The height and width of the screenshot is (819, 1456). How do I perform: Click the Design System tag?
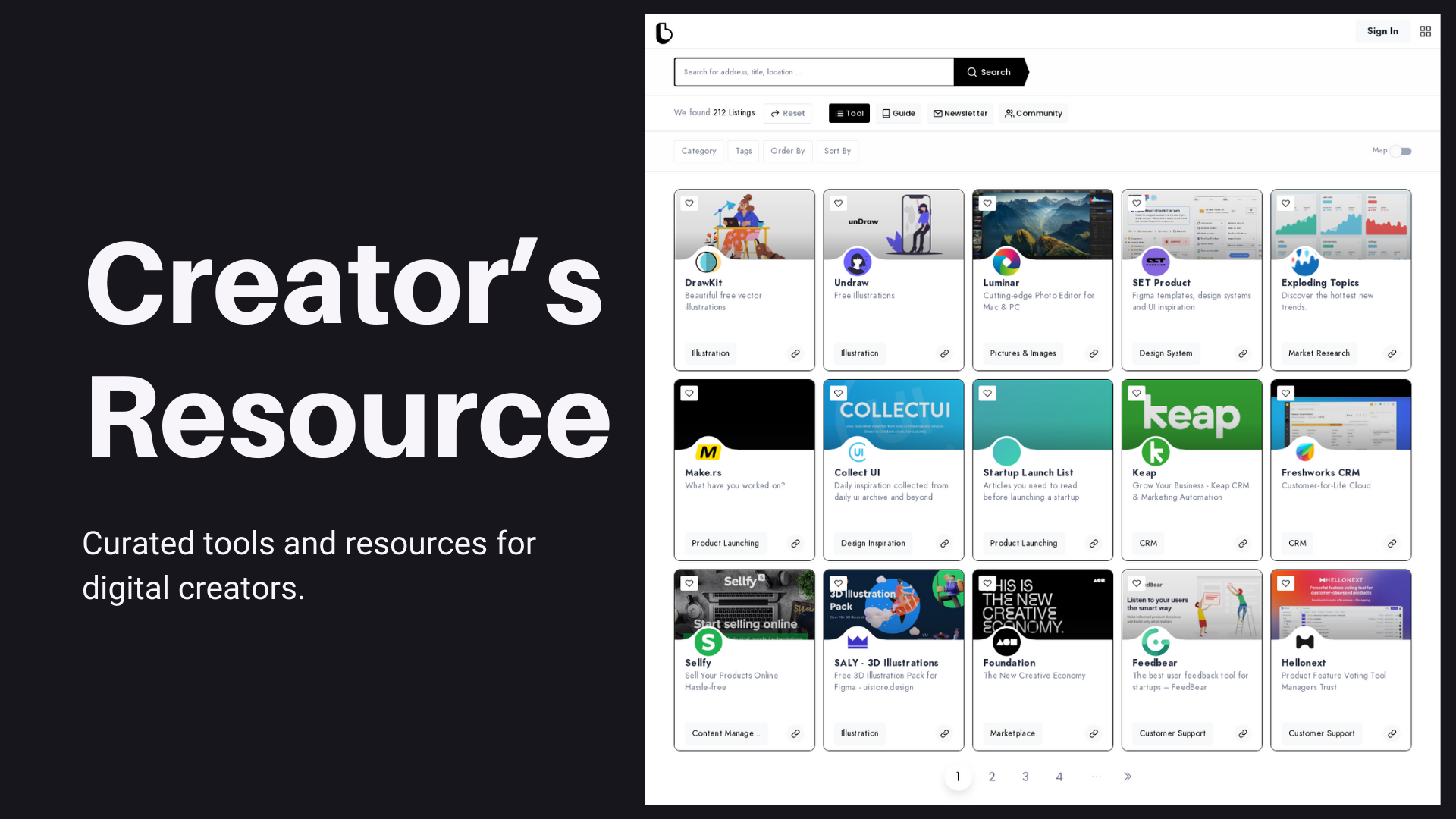click(1166, 353)
